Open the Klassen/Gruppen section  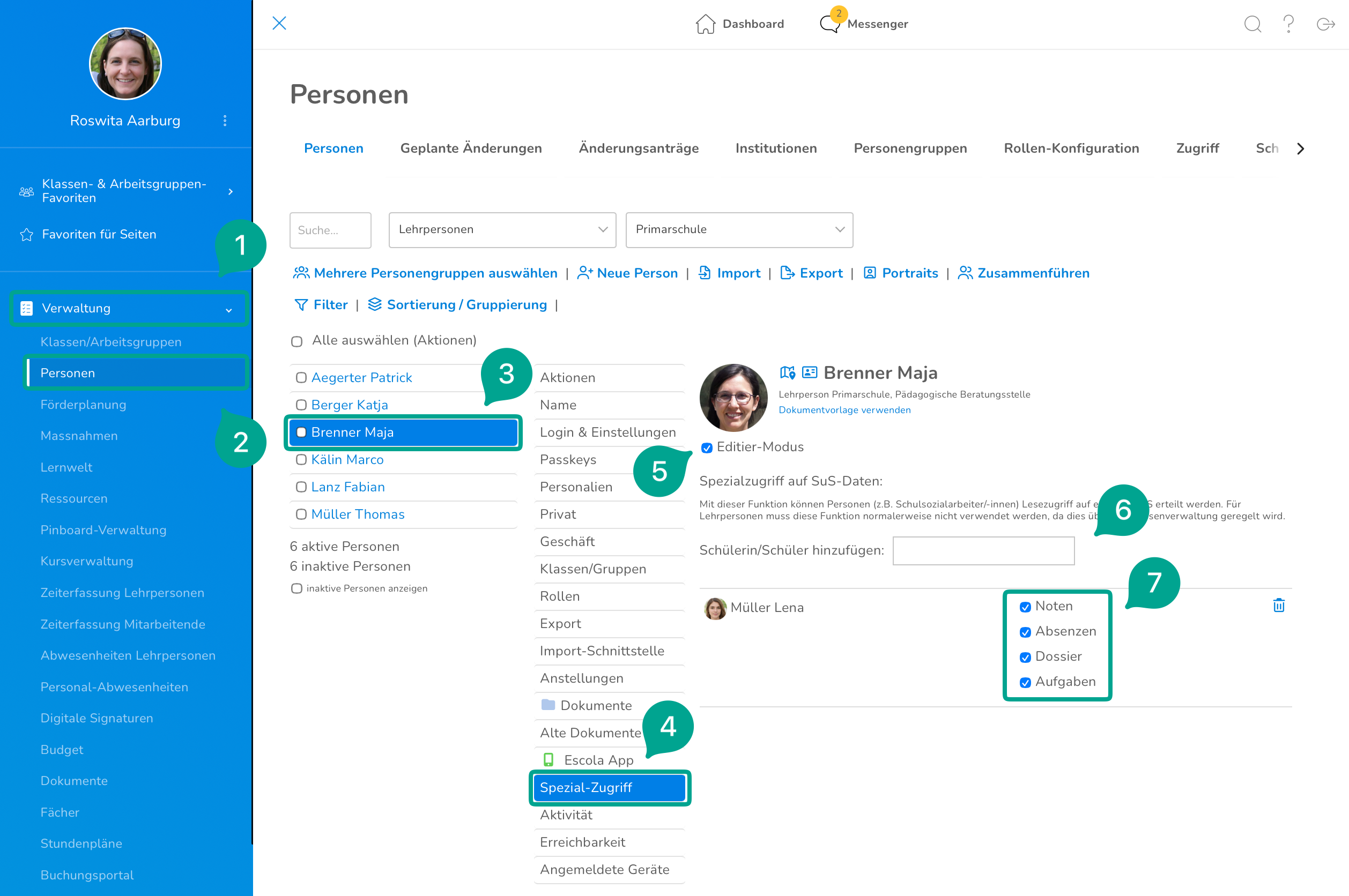click(609, 569)
